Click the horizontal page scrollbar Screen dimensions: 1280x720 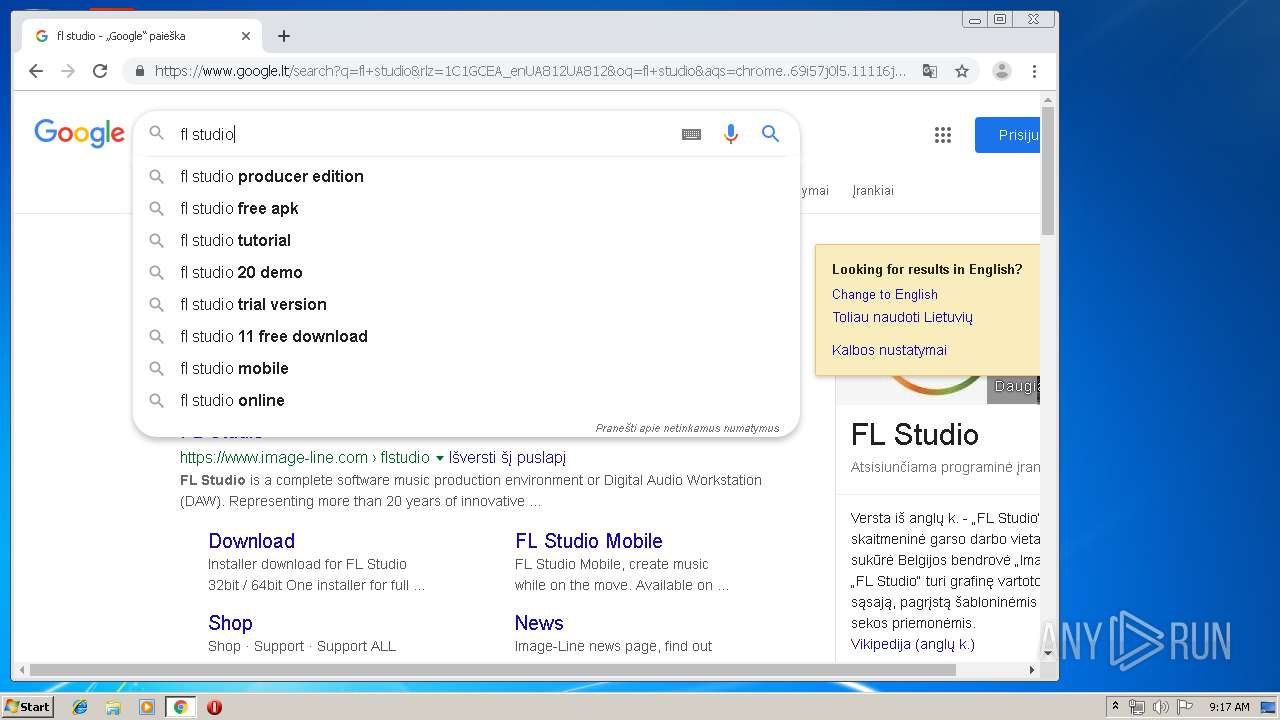[x=492, y=670]
